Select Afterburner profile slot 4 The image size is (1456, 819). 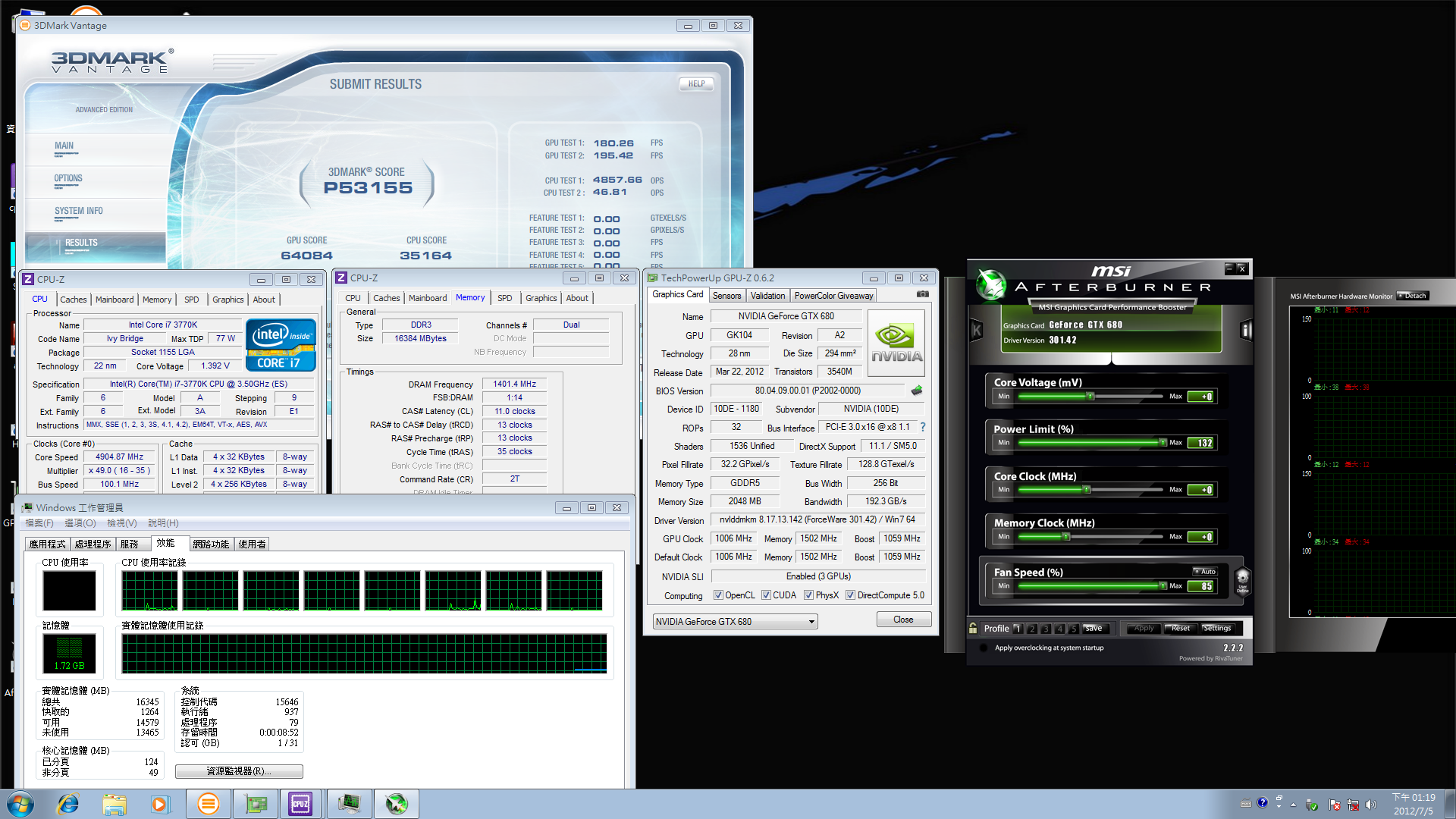pyautogui.click(x=1060, y=629)
